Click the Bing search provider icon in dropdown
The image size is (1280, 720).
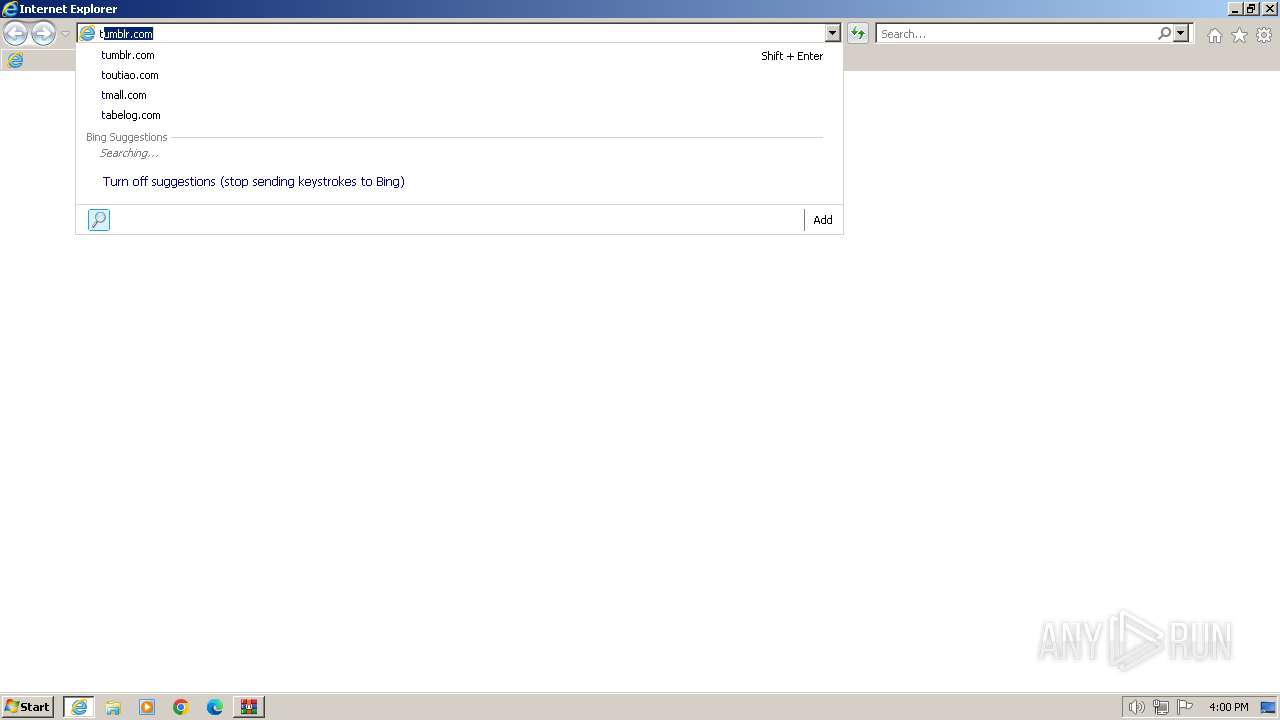pyautogui.click(x=99, y=220)
